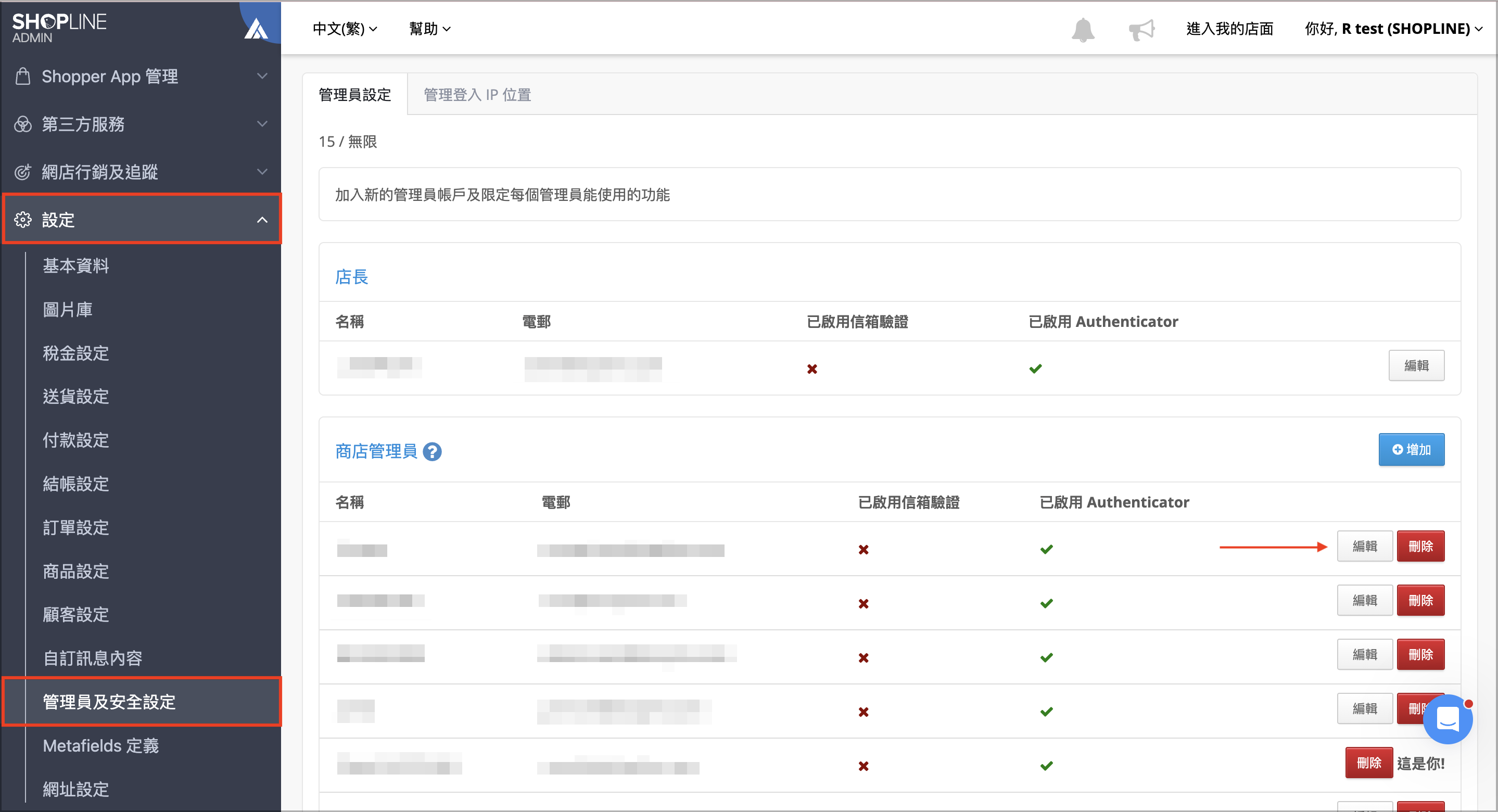Open the R test (SHOPLINE) account dropdown
Viewport: 1498px width, 812px height.
tap(1393, 29)
